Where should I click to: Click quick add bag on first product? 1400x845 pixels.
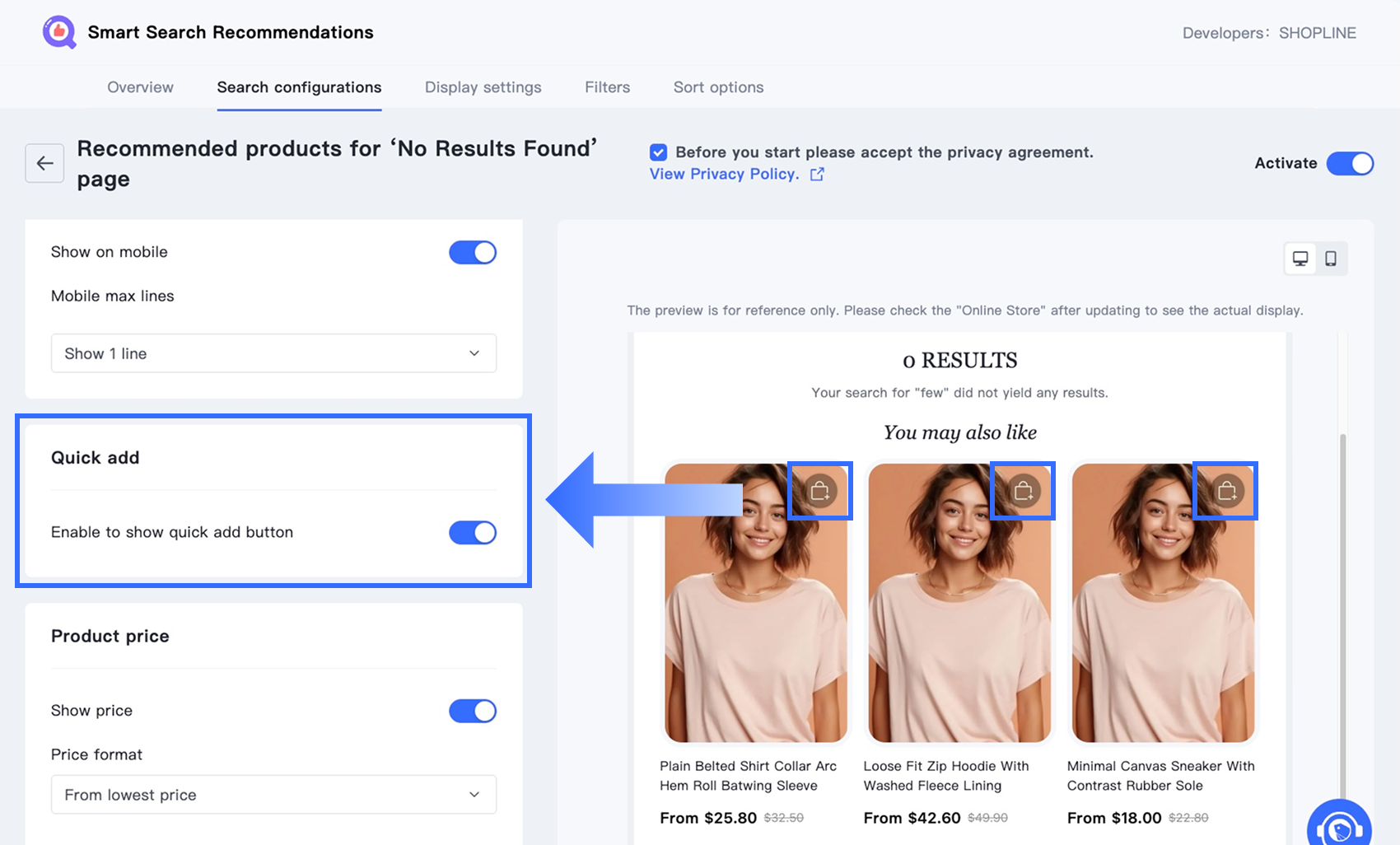[819, 491]
